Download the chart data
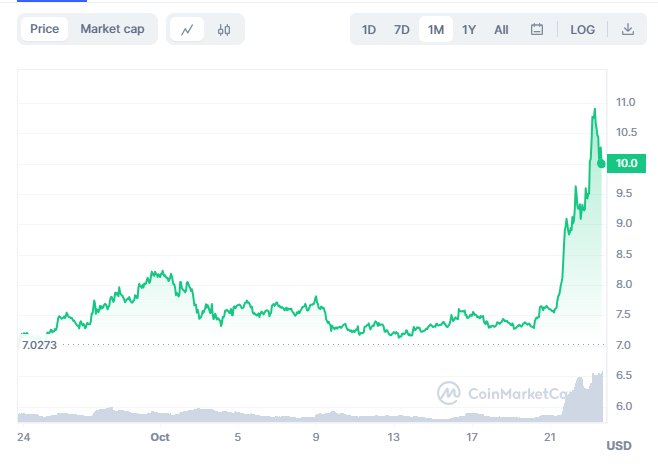 [x=628, y=29]
